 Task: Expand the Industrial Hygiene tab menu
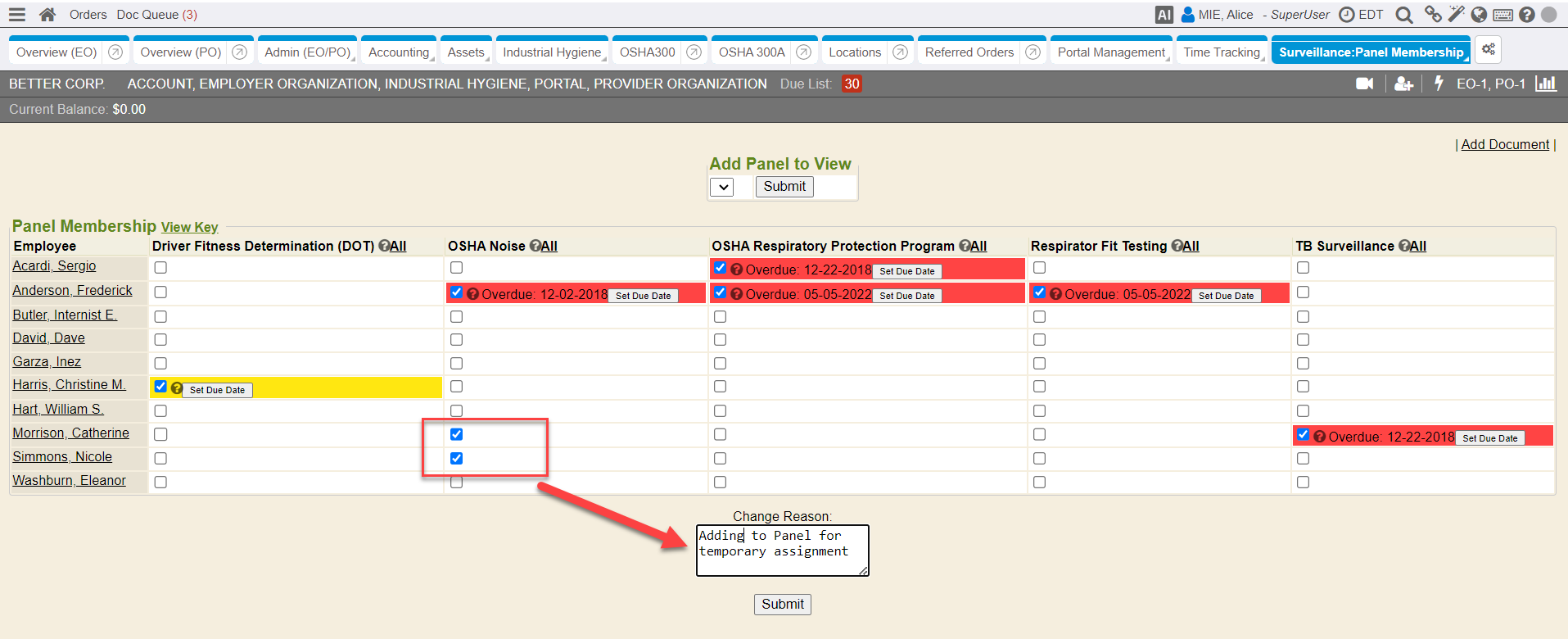point(552,52)
